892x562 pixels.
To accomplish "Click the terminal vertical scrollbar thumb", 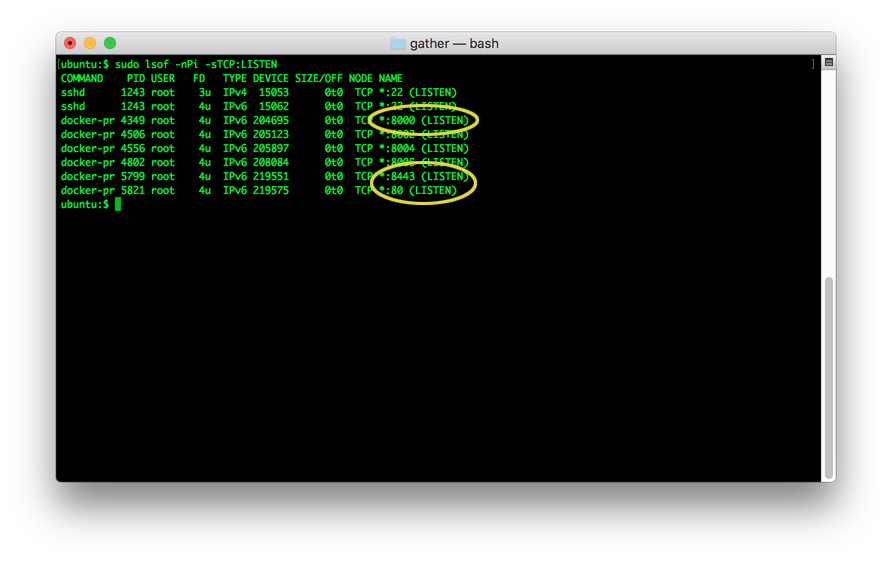I will pos(829,376).
